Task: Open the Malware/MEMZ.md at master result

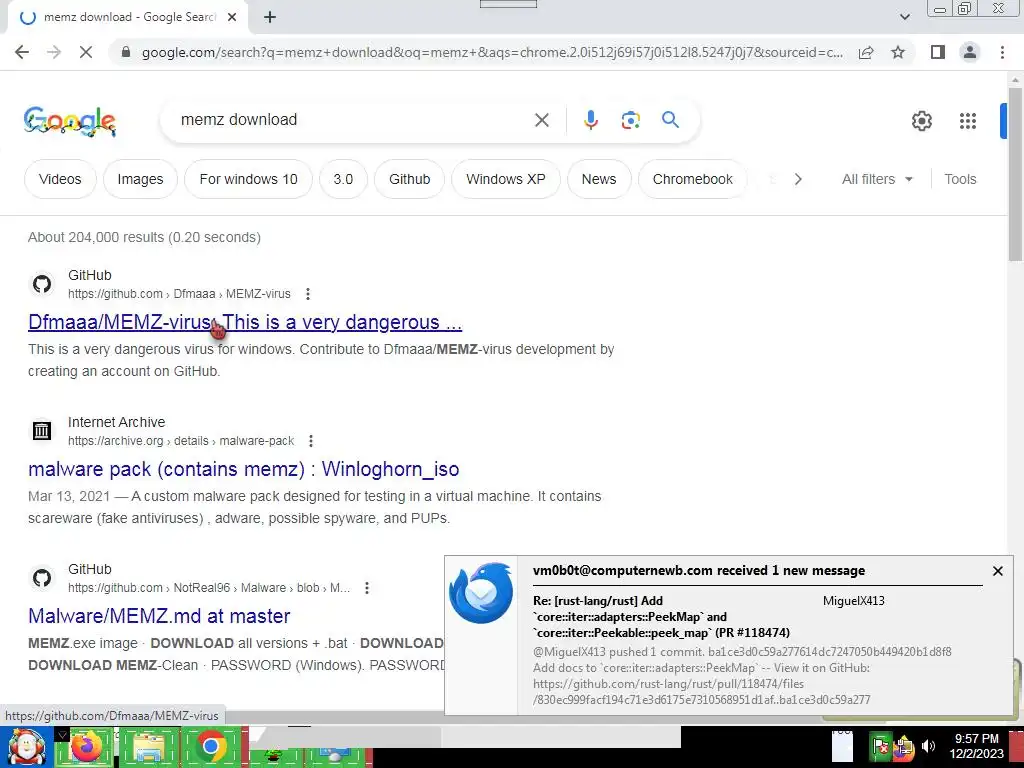Action: (159, 616)
